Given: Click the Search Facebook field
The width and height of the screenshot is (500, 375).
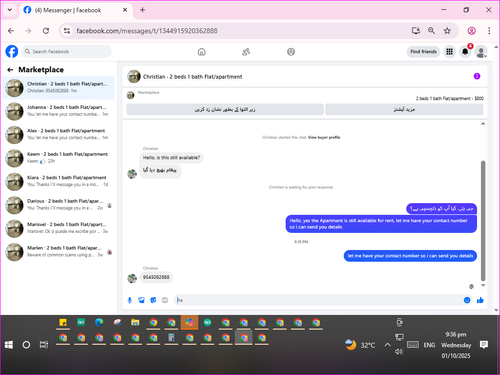Looking at the screenshot, I should [67, 52].
